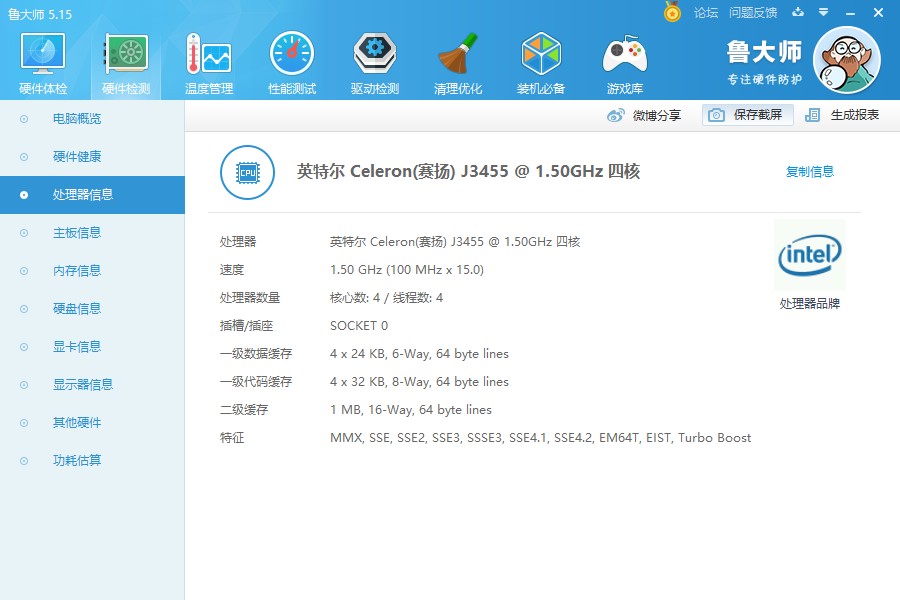Click 处理器品牌 label under Intel logo
The image size is (900, 600).
click(x=809, y=304)
